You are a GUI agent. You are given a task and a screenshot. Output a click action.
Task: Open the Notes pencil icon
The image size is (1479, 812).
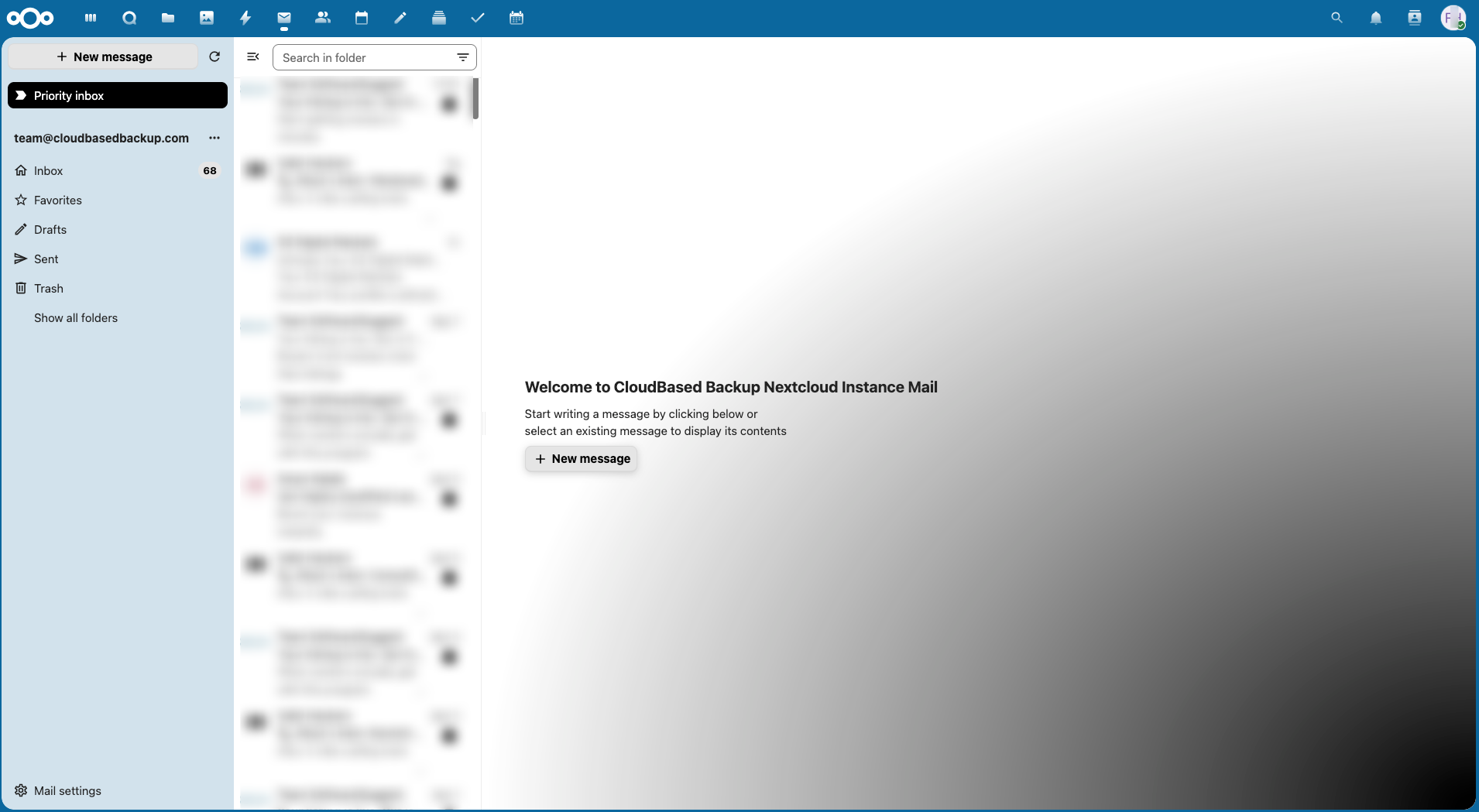pos(400,18)
